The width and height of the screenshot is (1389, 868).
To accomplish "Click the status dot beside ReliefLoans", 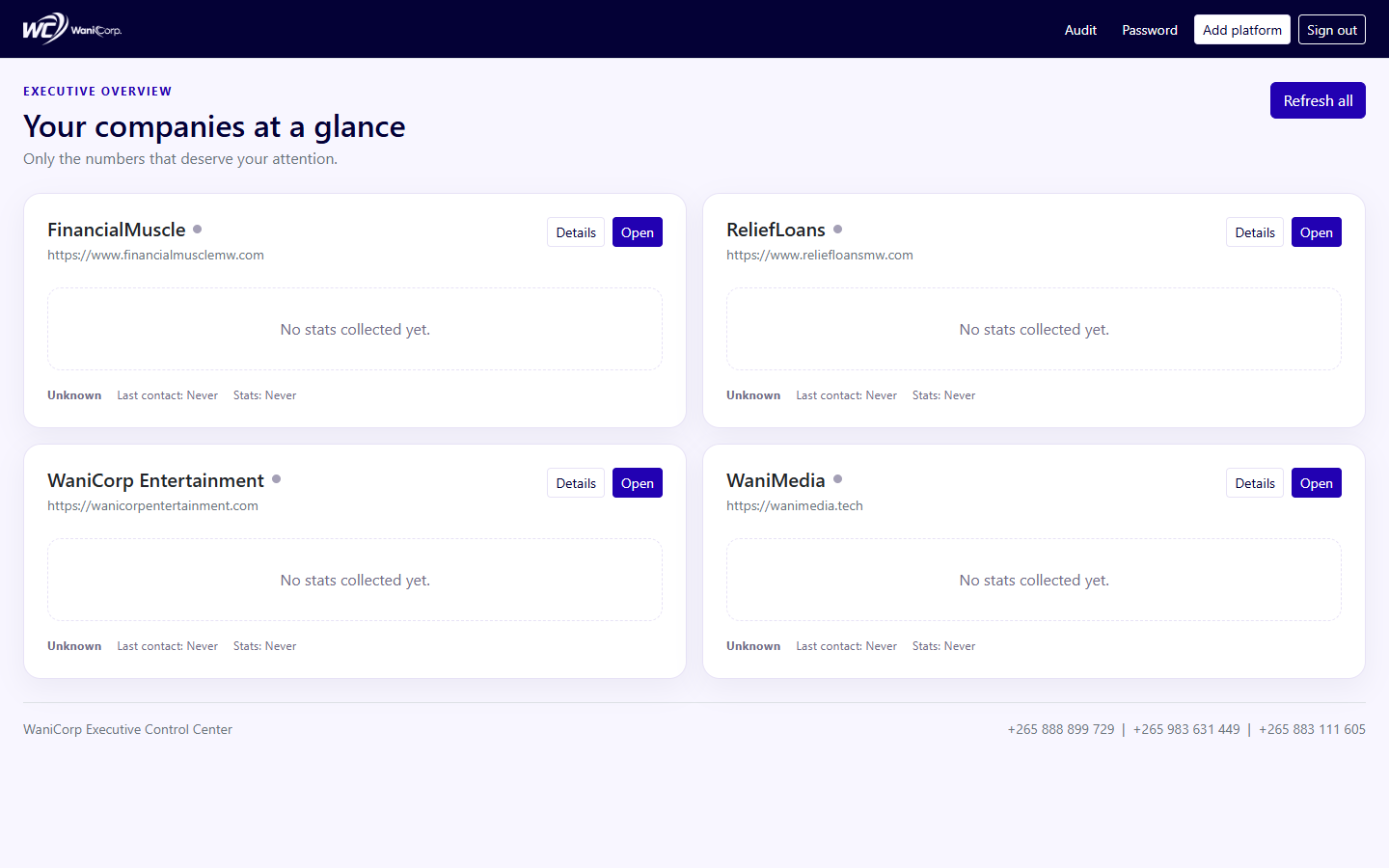I will tap(837, 230).
